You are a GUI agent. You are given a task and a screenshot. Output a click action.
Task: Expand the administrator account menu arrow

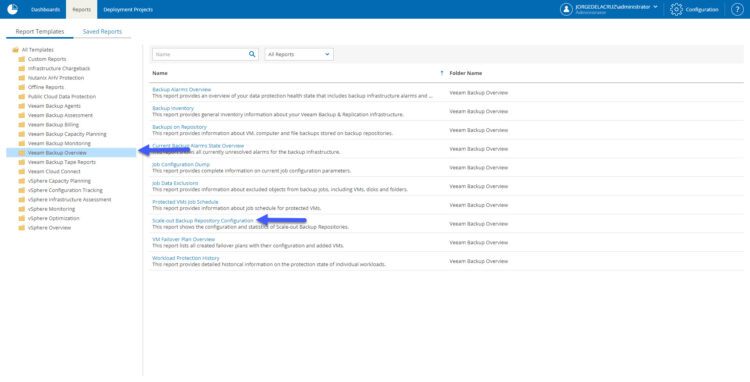pyautogui.click(x=655, y=7)
